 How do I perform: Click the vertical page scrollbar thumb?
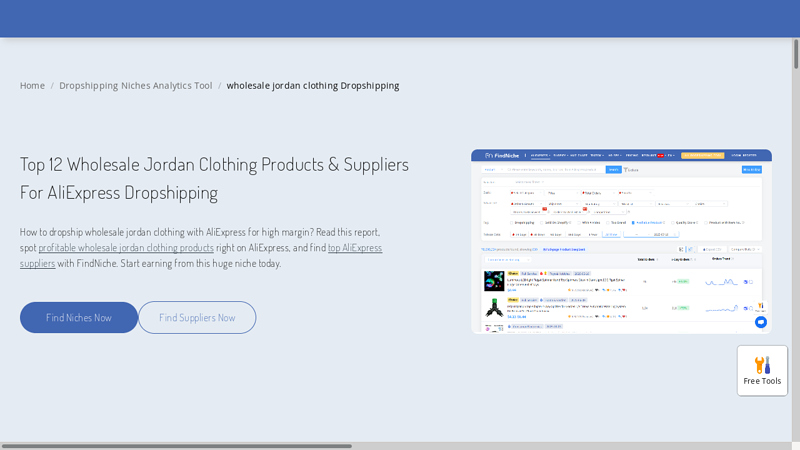[x=796, y=54]
